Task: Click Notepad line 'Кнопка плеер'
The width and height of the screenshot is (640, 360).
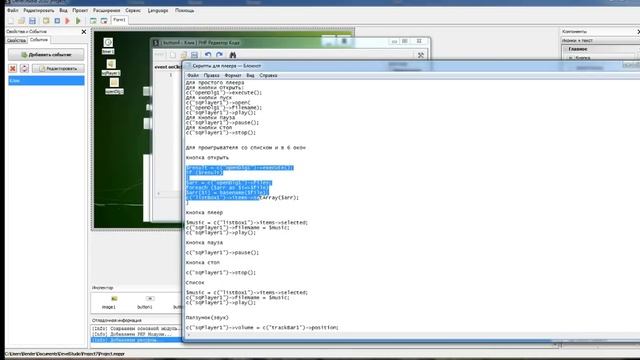Action: 204,213
